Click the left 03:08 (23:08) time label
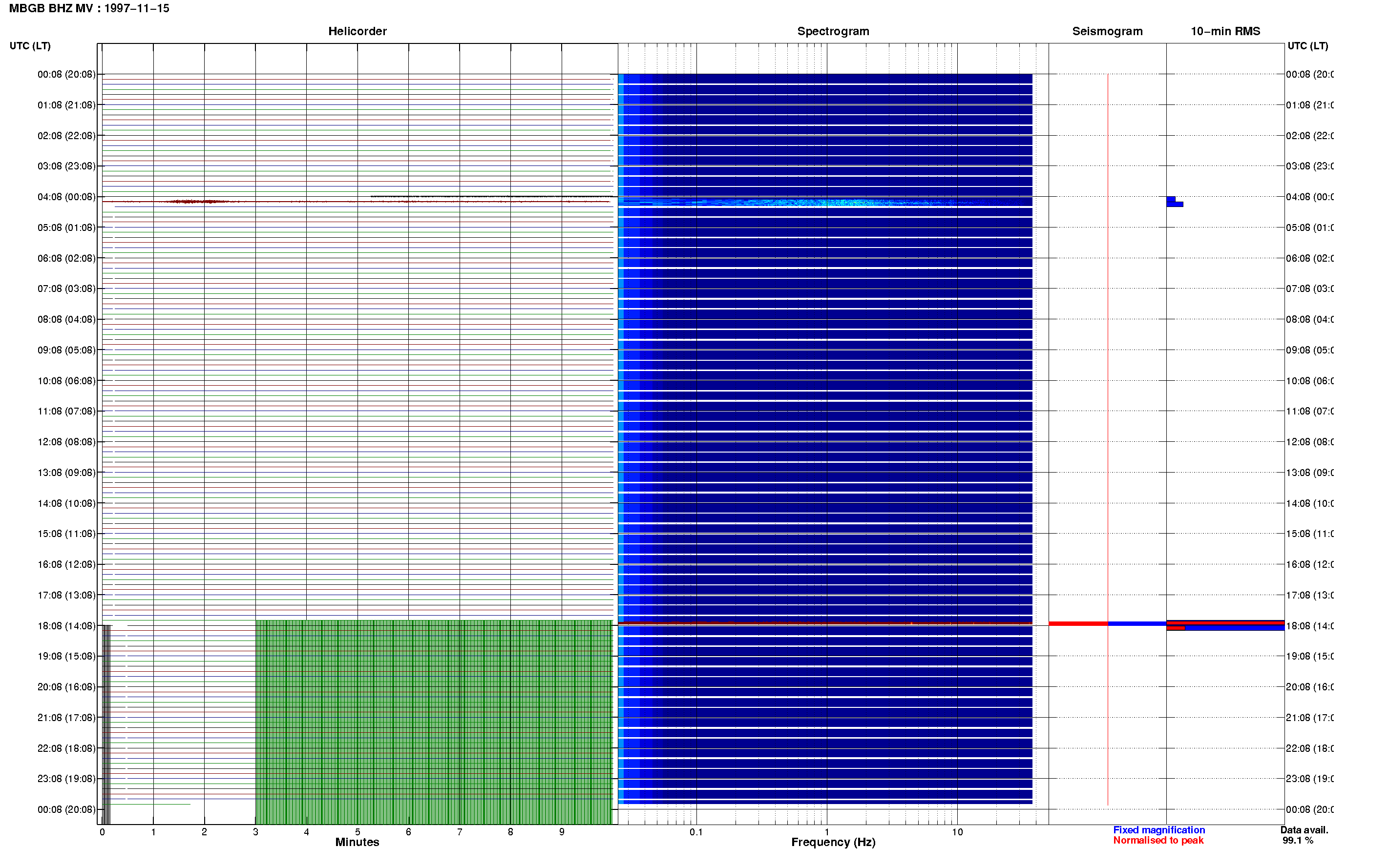1389x868 pixels. tap(66, 166)
